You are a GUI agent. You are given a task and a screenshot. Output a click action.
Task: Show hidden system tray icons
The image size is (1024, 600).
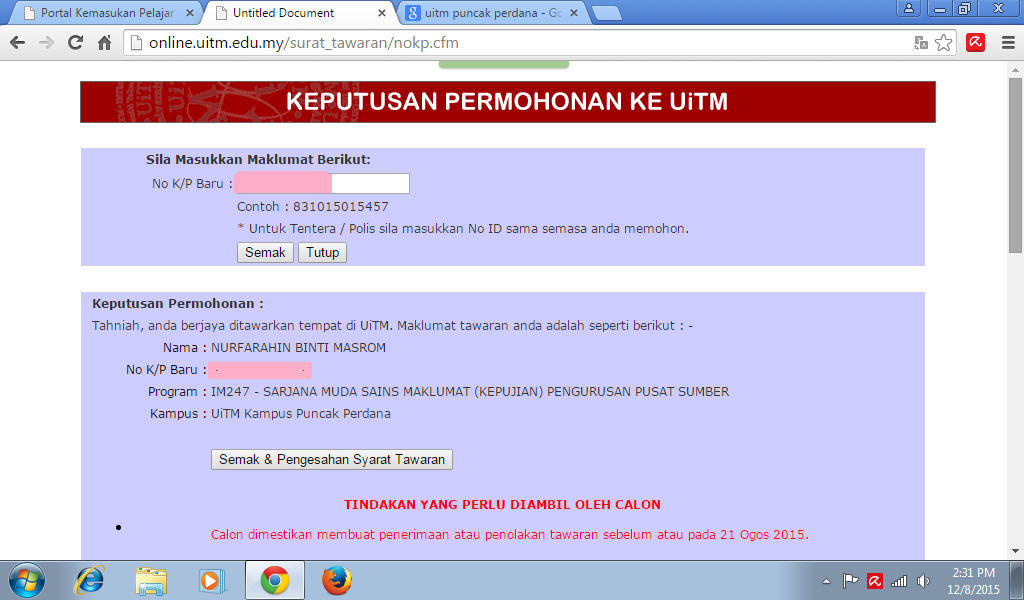(x=826, y=581)
